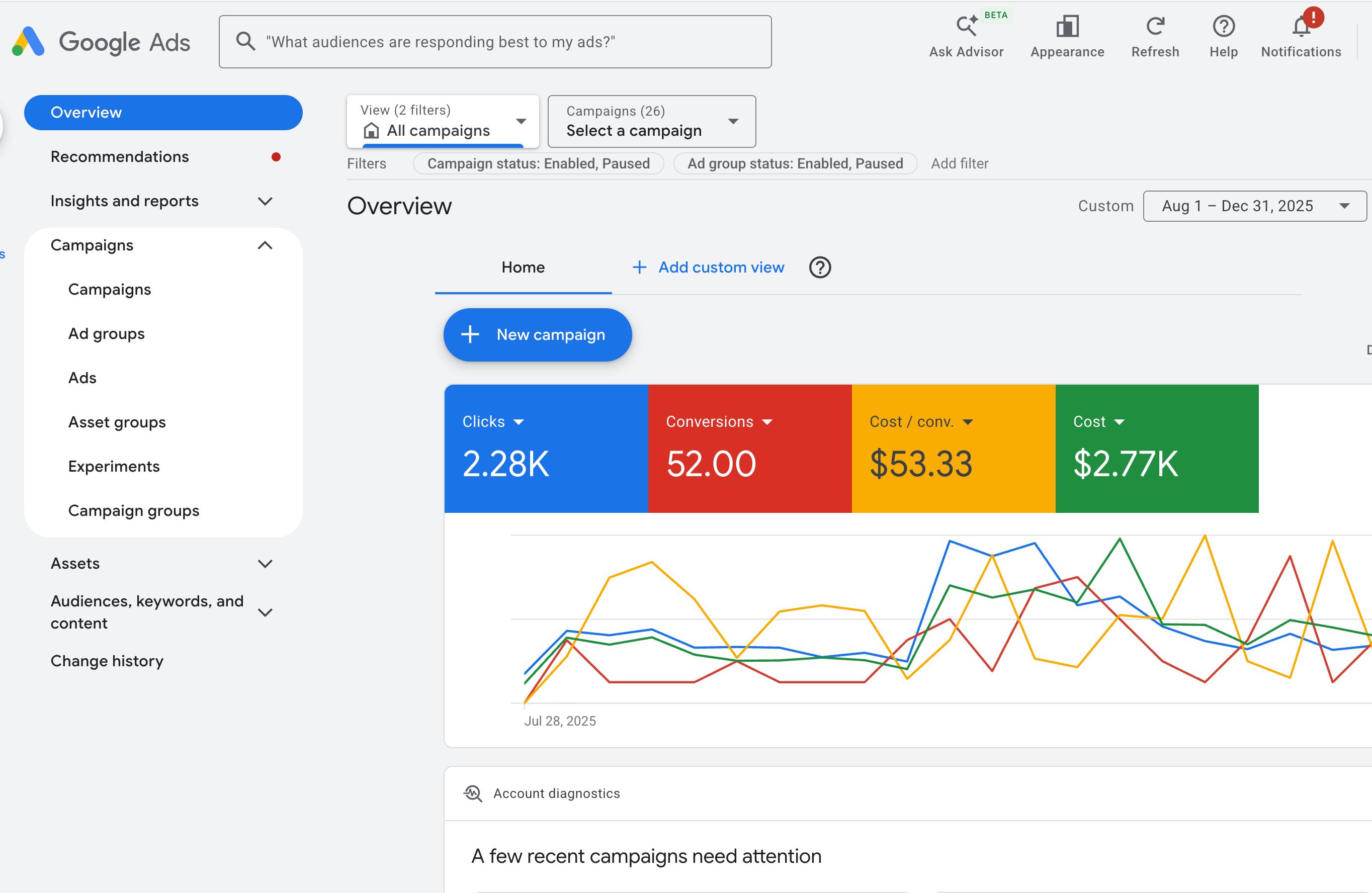Image resolution: width=1372 pixels, height=893 pixels.
Task: Open the date range Aug 1 – Dec 31 dropdown
Action: [1254, 206]
